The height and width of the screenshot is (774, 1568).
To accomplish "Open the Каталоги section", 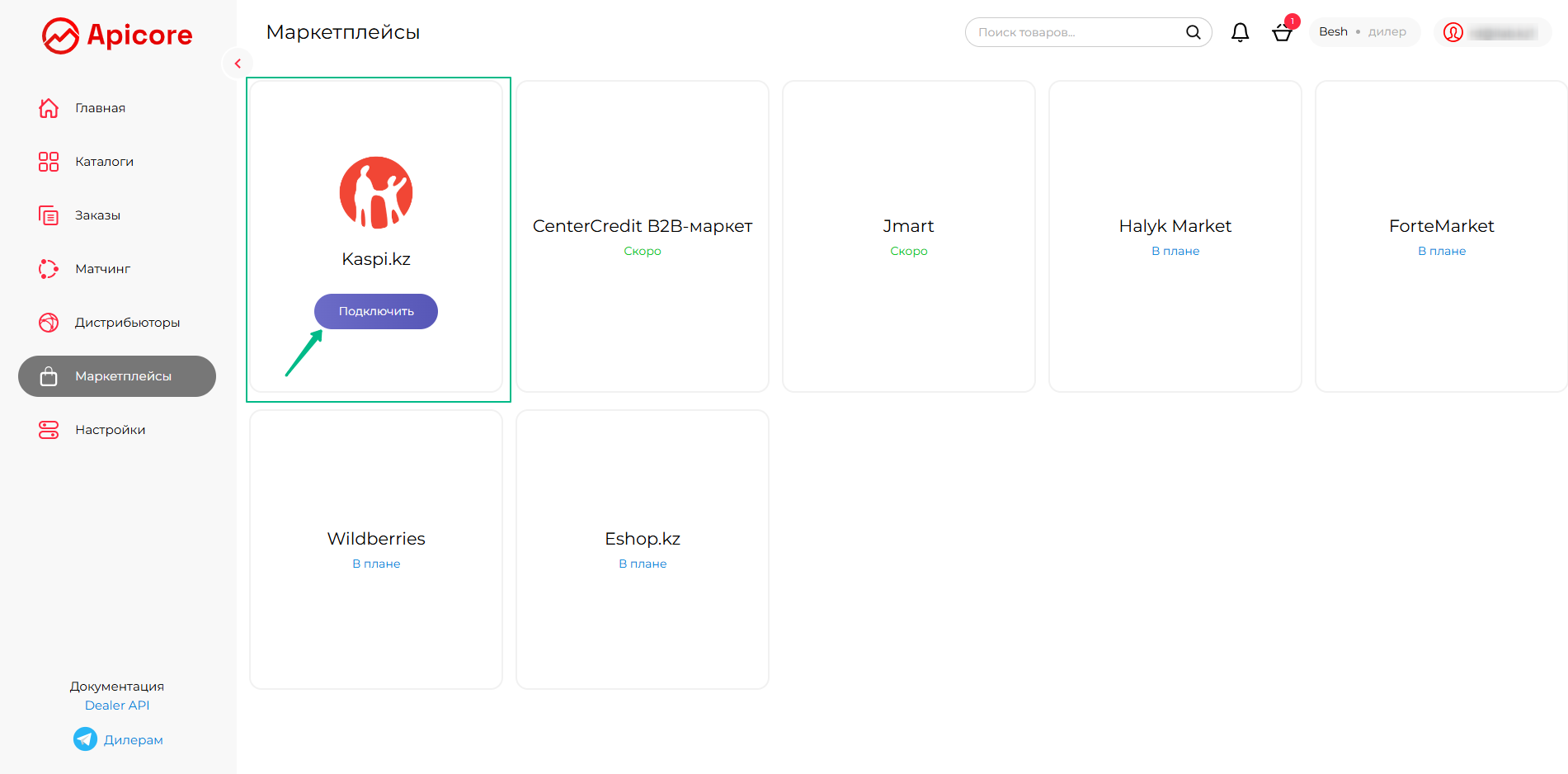I will tap(104, 162).
